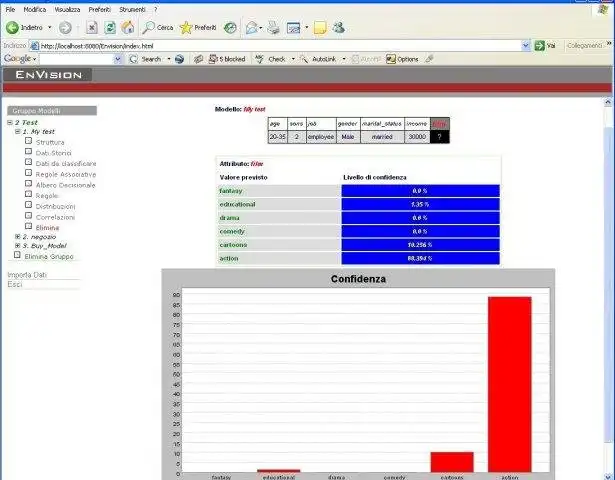Screen dimensions: 615x480
Task: Click the blue action confidence bar
Action: [420, 258]
